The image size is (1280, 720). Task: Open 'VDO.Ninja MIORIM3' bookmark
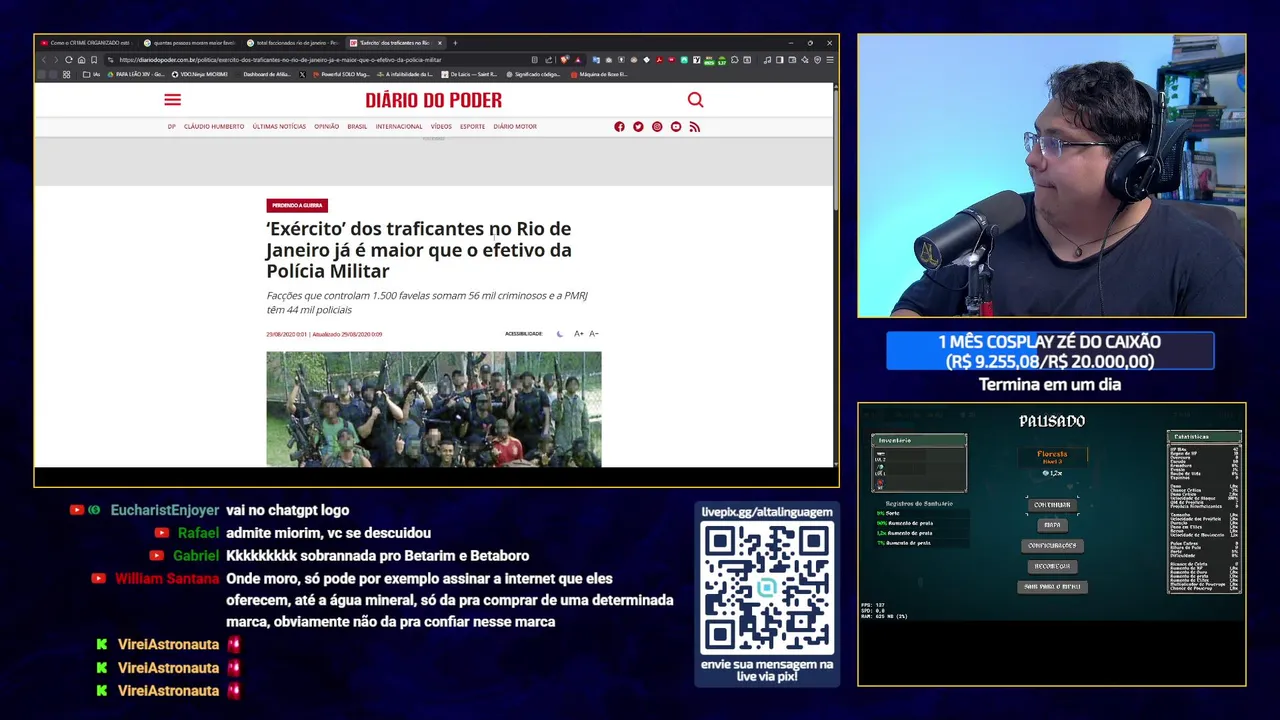click(200, 74)
